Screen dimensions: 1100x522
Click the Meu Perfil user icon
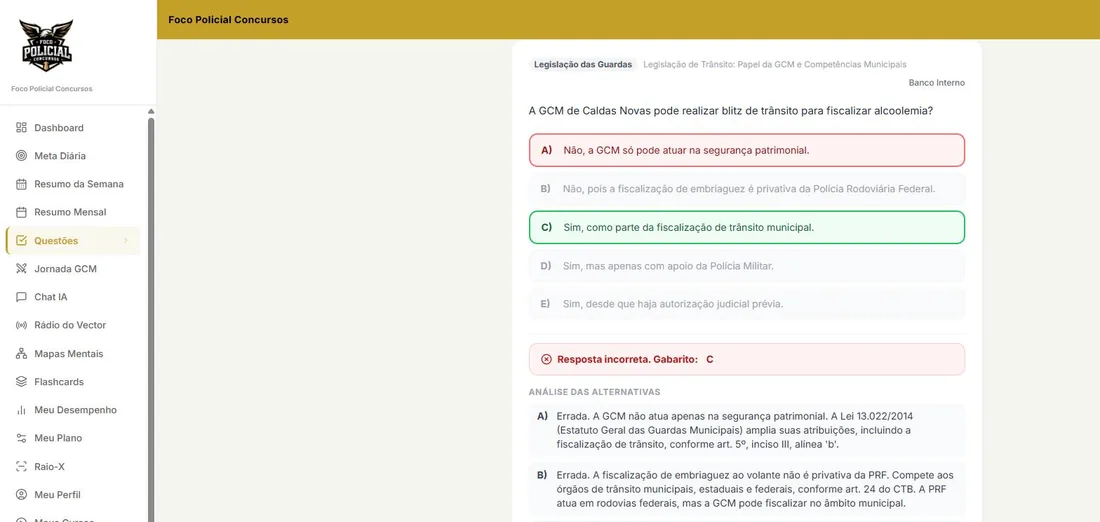[21, 495]
